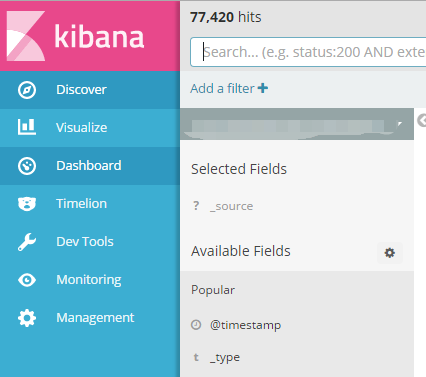Click the plus icon after Add a filter
The image size is (426, 377).
tap(263, 88)
